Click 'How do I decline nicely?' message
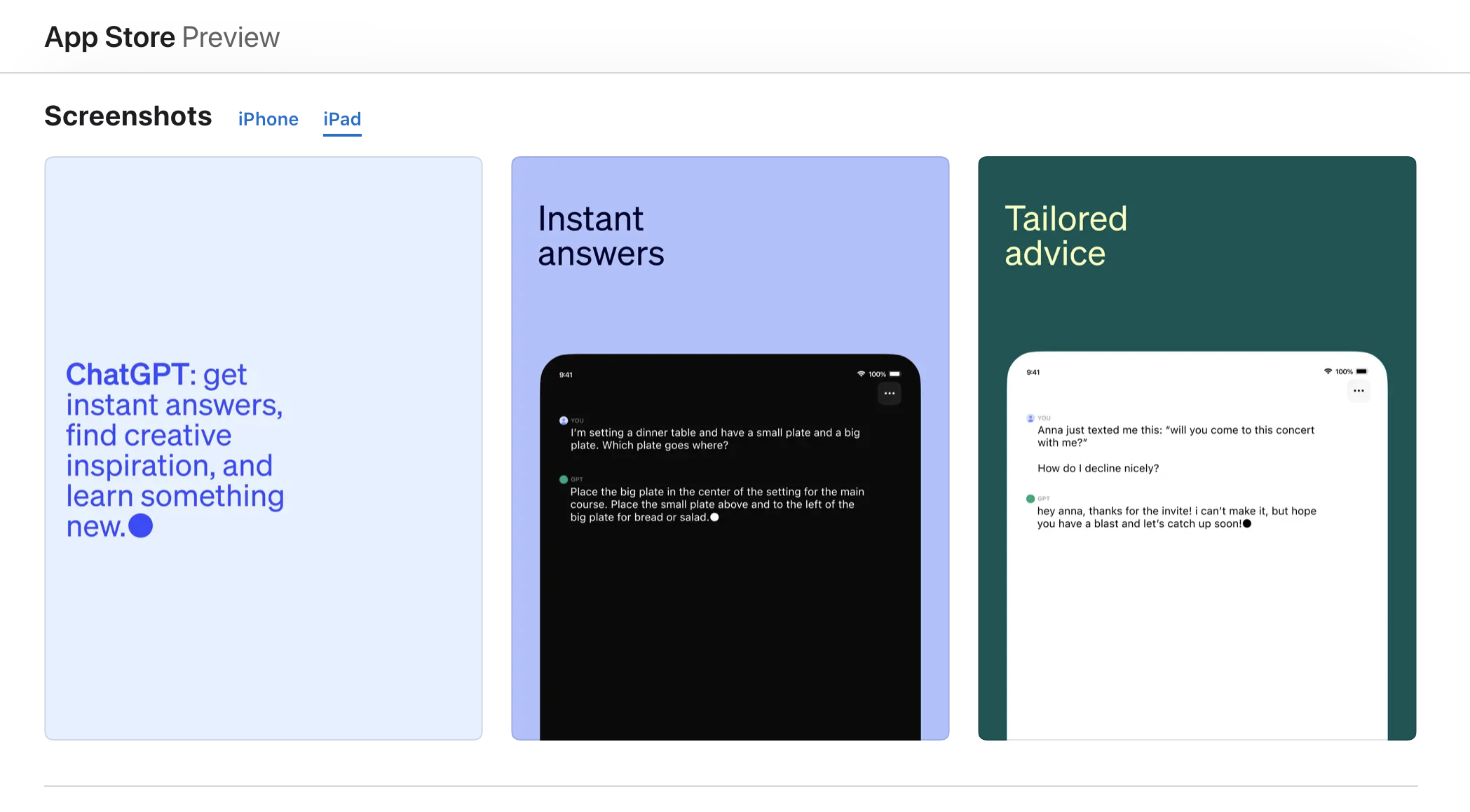Screen dimensions: 1470x812 pyautogui.click(x=1098, y=468)
